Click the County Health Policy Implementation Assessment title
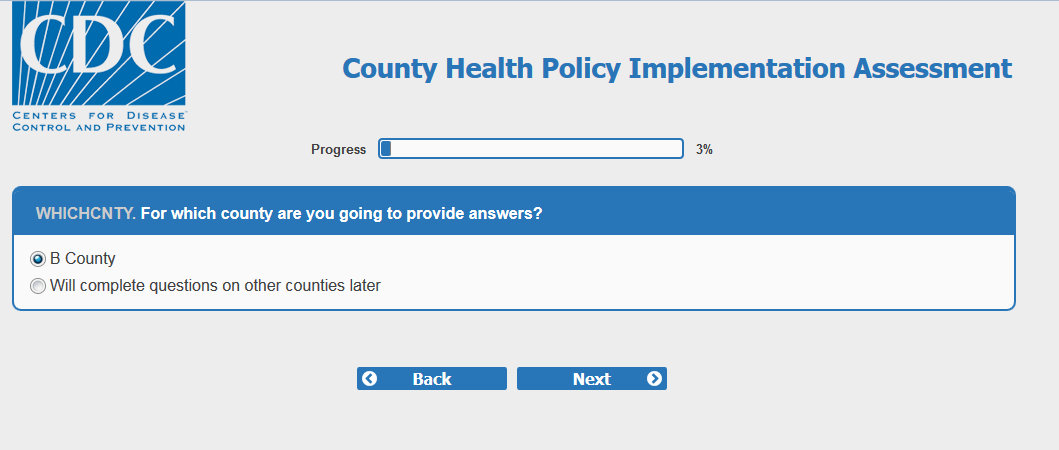1059x450 pixels. (x=676, y=68)
